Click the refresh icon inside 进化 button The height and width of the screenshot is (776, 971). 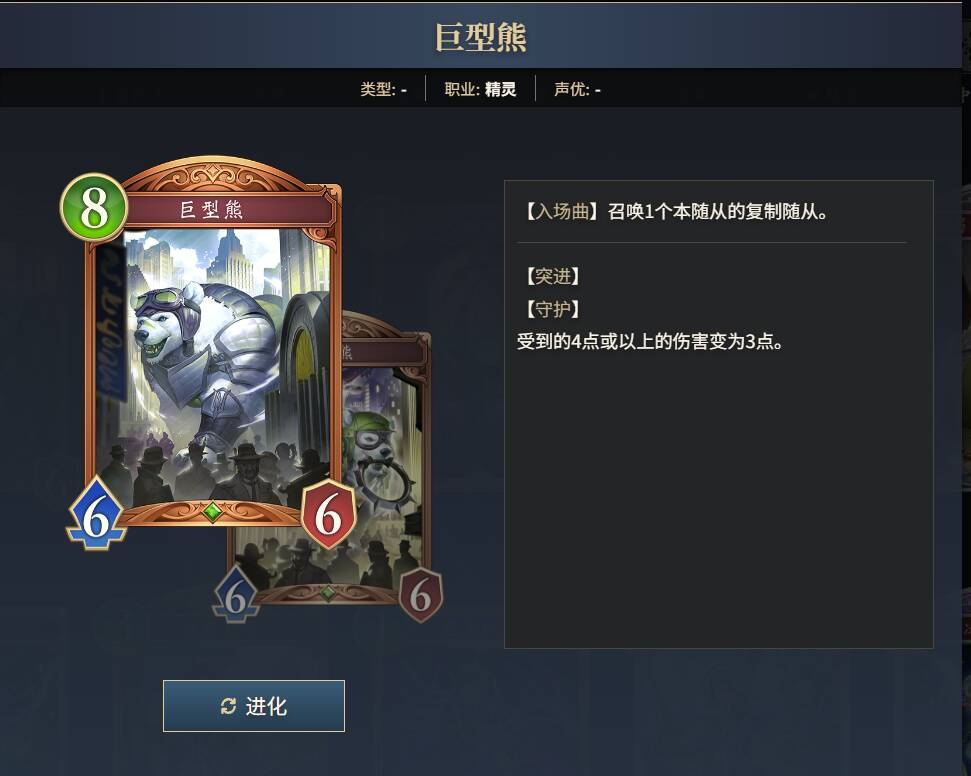pos(229,706)
